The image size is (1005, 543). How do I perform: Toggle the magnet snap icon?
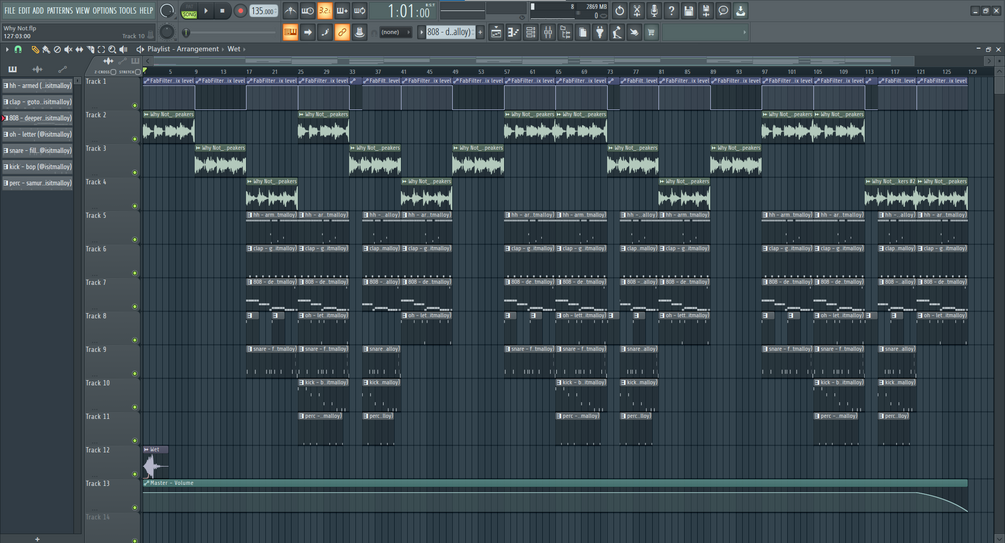18,49
